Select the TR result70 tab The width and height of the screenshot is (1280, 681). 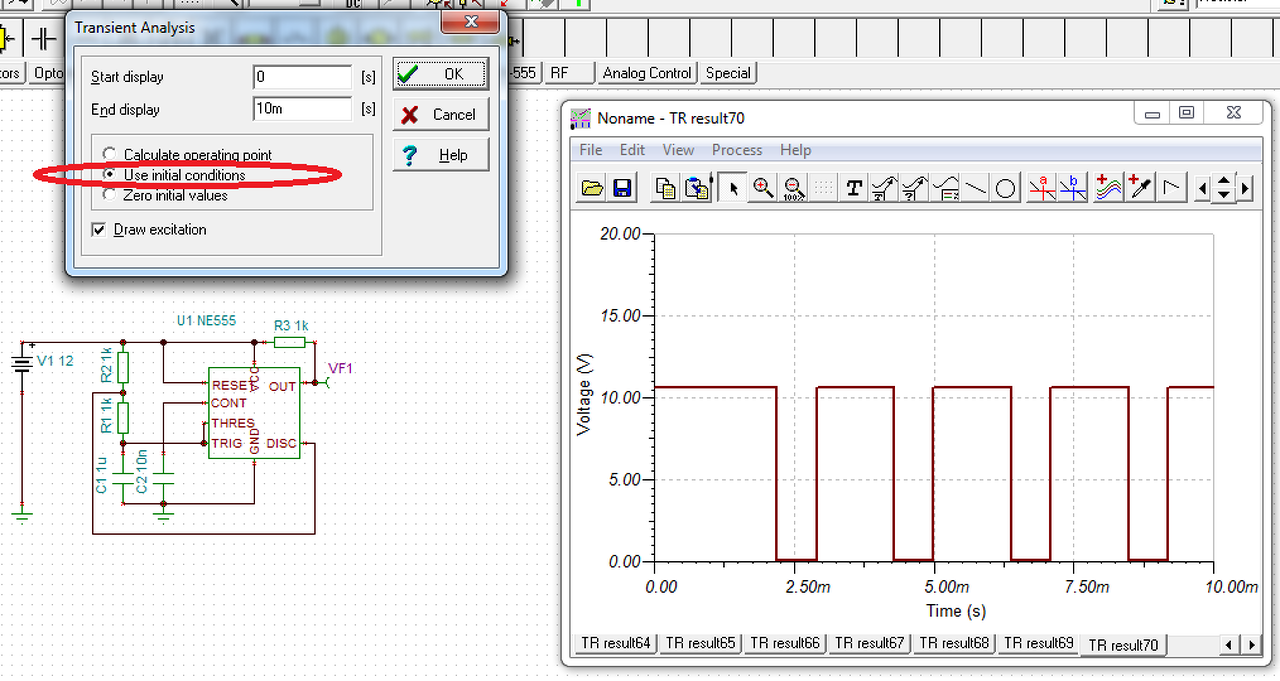1123,645
